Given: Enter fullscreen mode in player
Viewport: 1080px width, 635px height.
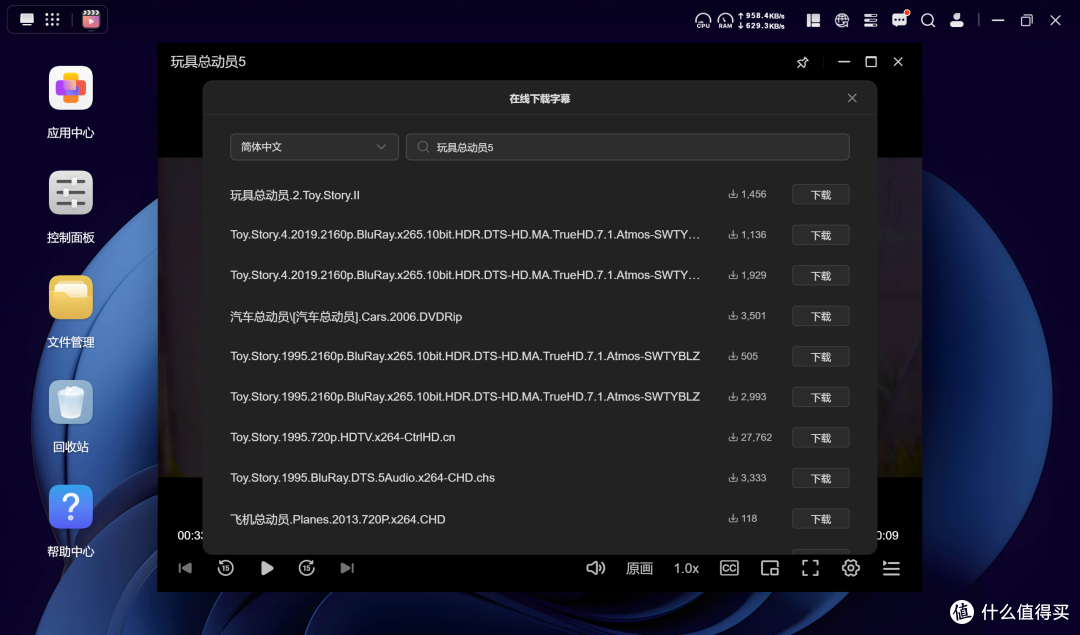Looking at the screenshot, I should (811, 568).
